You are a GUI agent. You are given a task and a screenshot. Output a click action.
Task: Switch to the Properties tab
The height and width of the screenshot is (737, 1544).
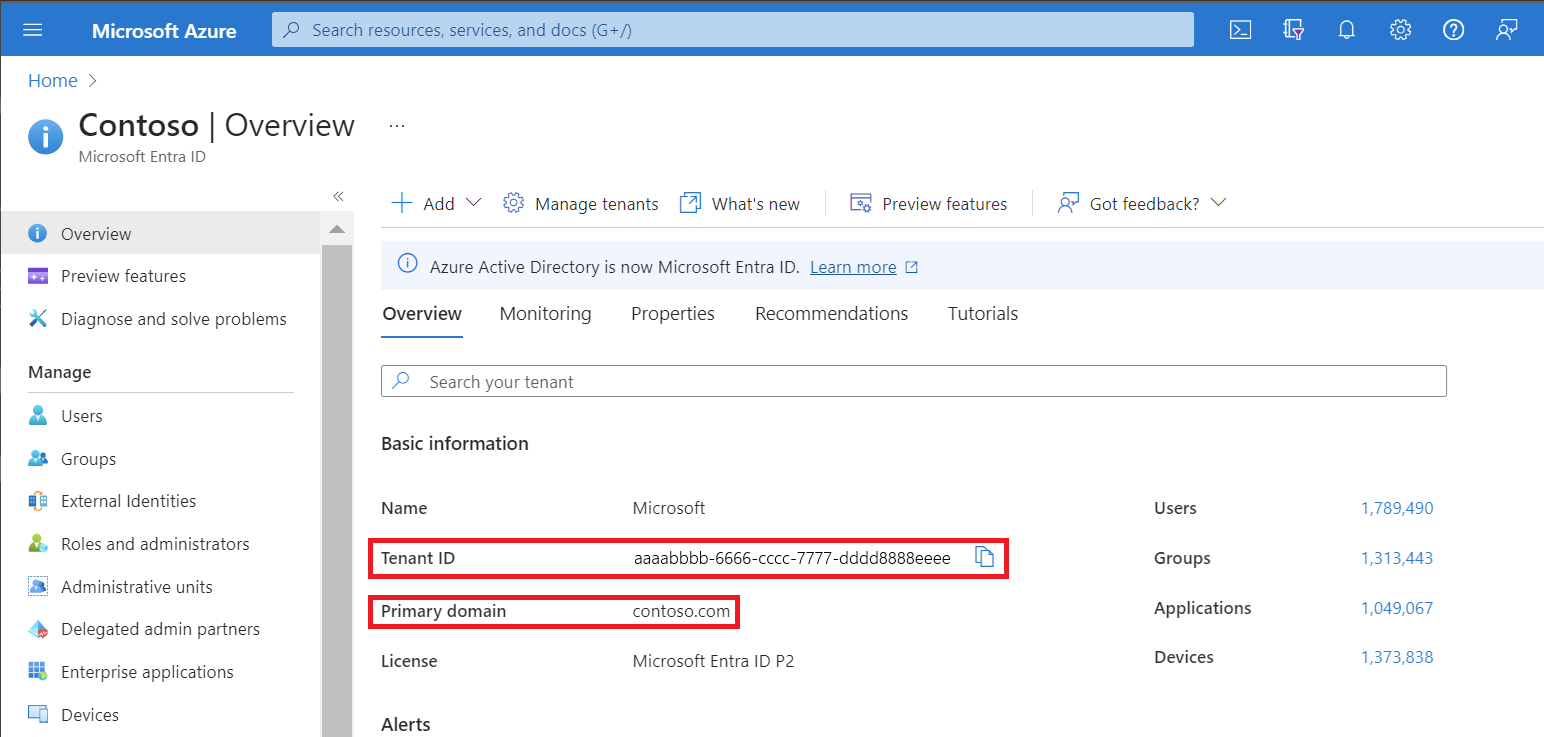[672, 314]
